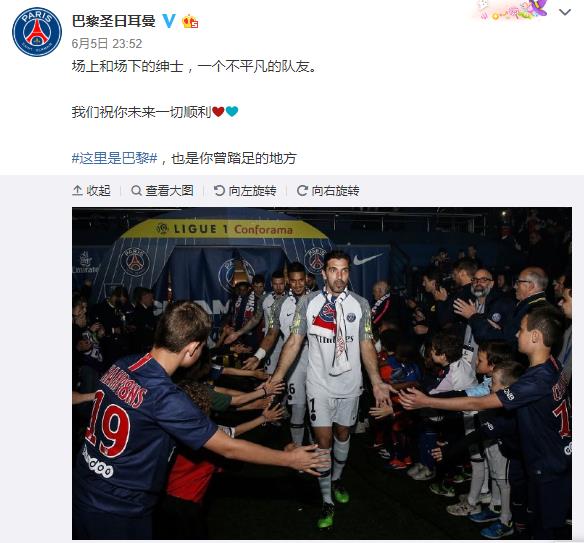
Task: Click the blue heart emoji in post
Action: tap(232, 111)
